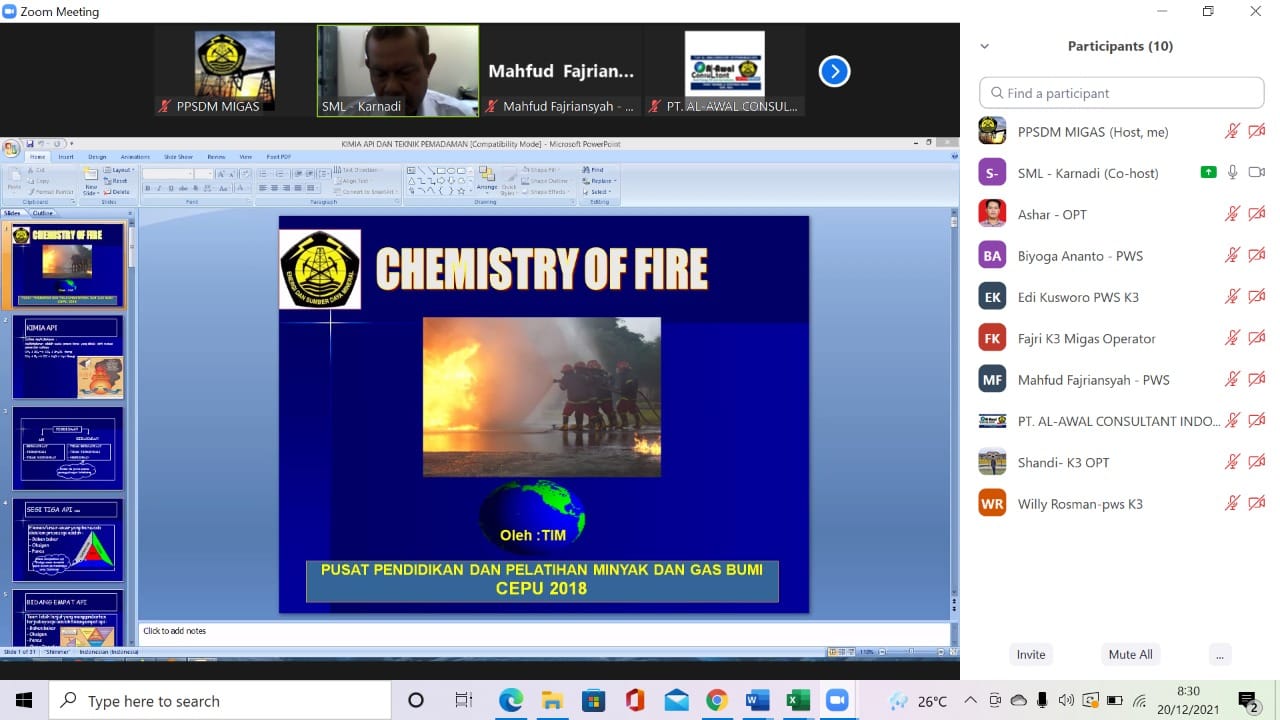Switch to the Review ribbon tab

pyautogui.click(x=216, y=157)
